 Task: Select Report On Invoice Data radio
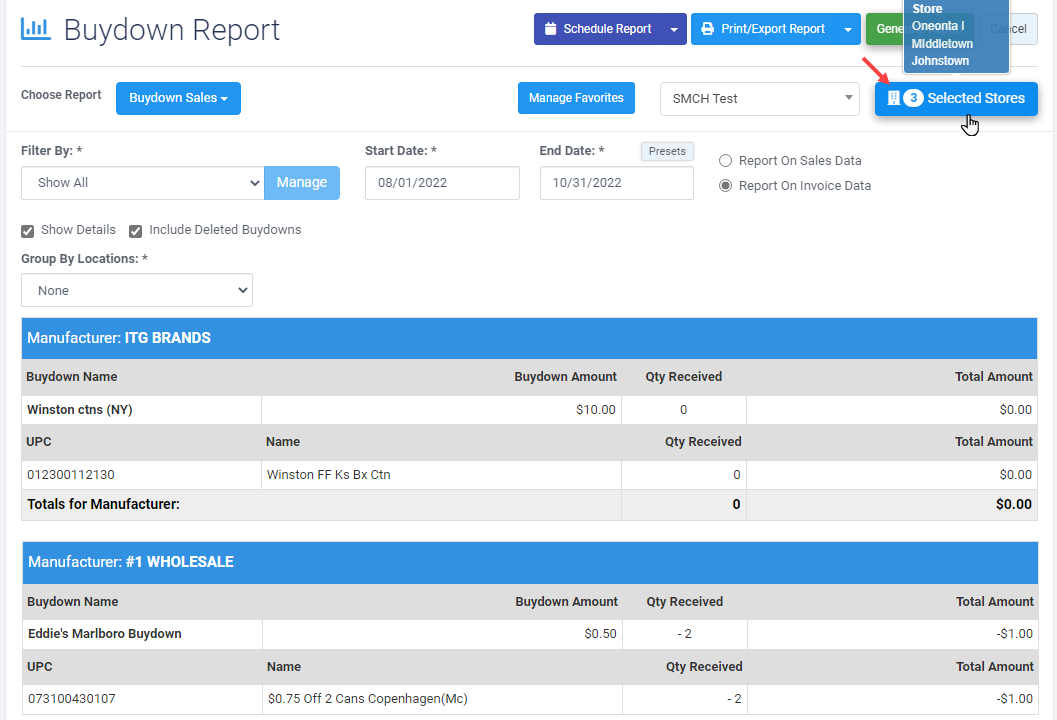point(725,185)
